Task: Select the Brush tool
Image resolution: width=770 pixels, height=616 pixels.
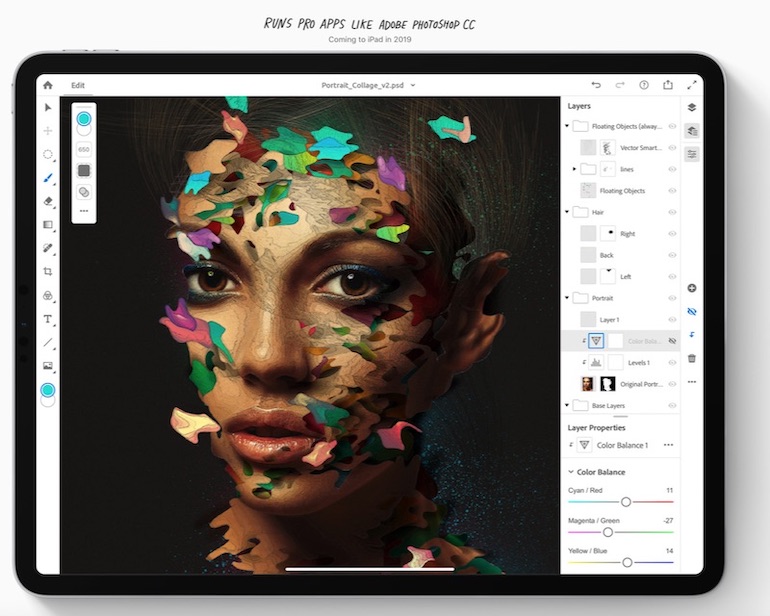Action: coord(48,178)
